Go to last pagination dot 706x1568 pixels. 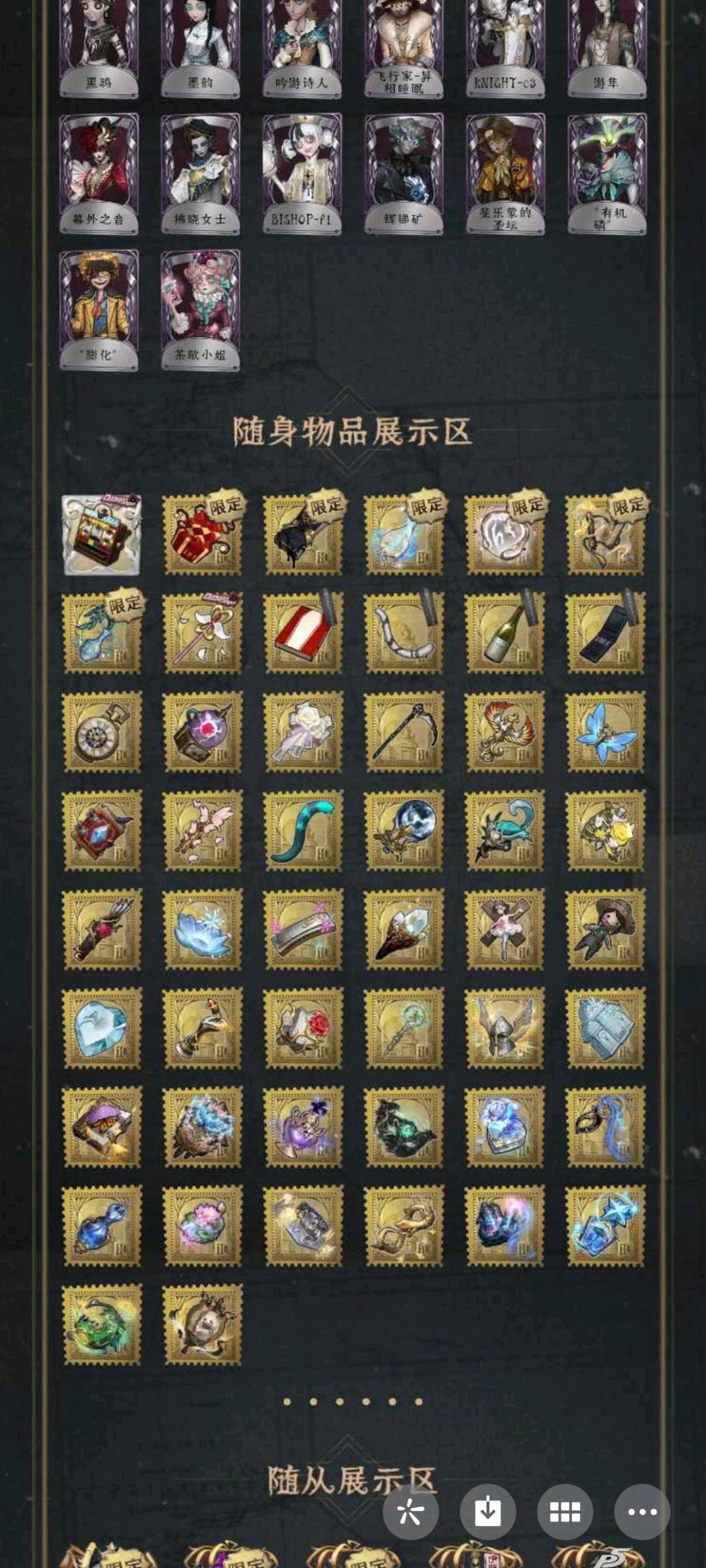[418, 1401]
